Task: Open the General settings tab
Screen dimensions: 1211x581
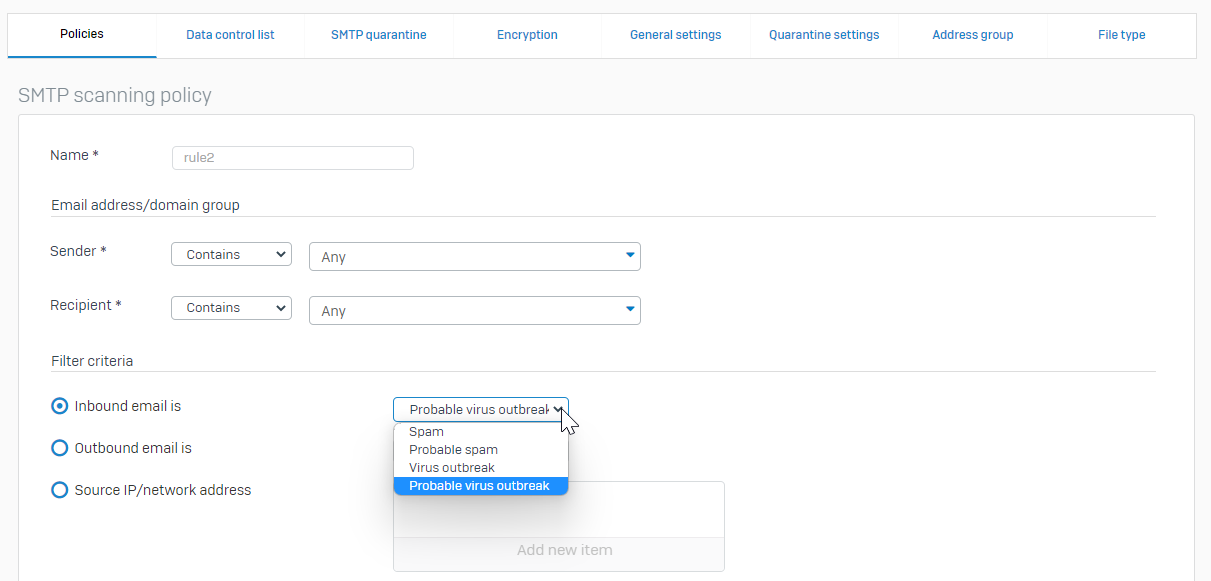Action: coord(675,35)
